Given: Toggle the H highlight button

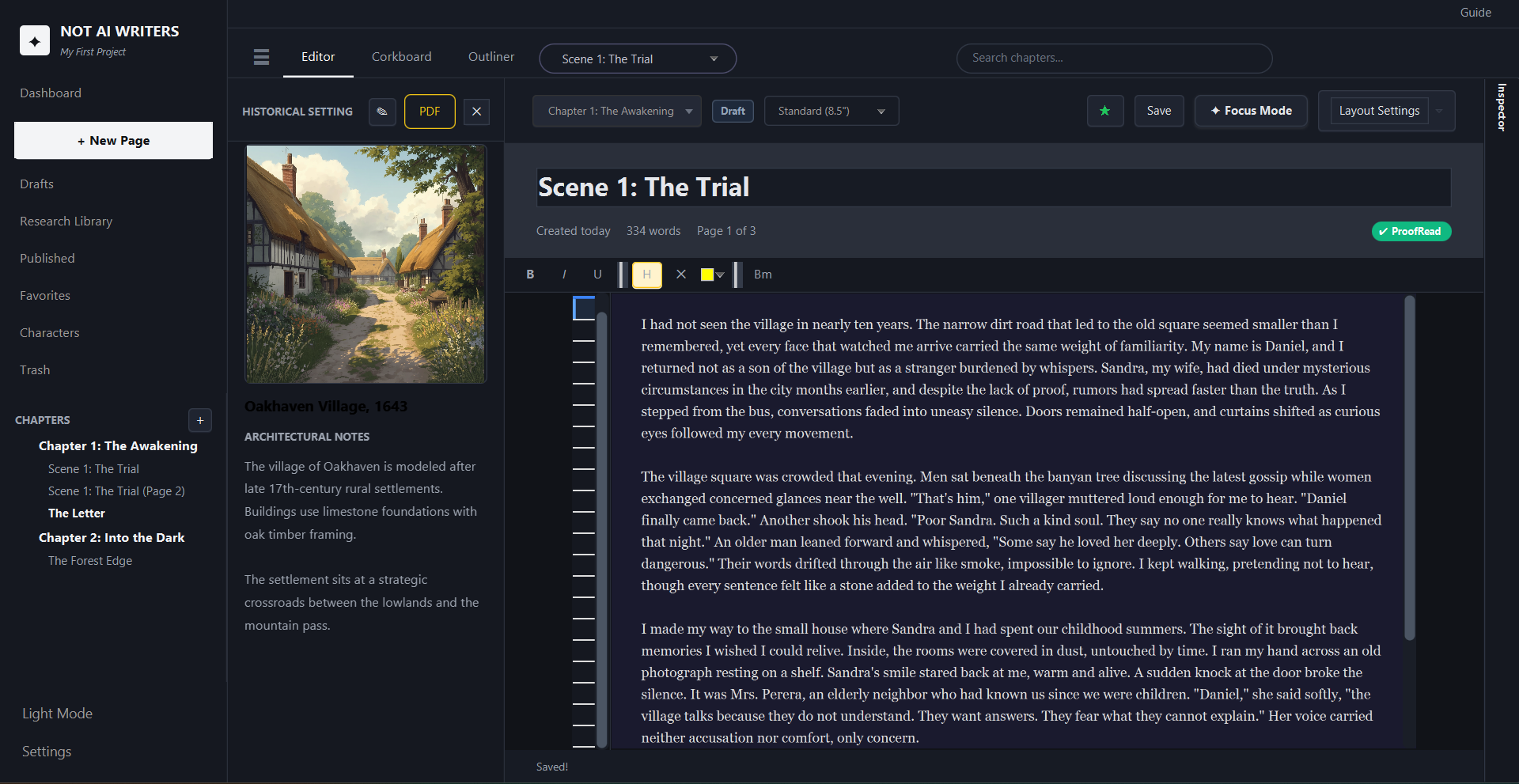Looking at the screenshot, I should click(x=647, y=275).
